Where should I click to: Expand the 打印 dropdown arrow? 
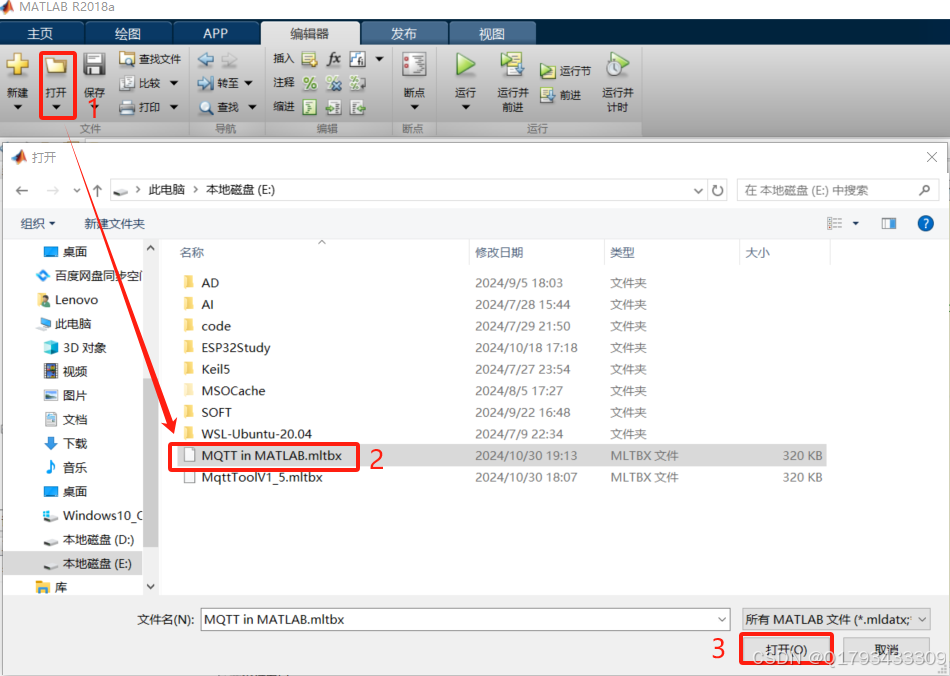click(174, 107)
